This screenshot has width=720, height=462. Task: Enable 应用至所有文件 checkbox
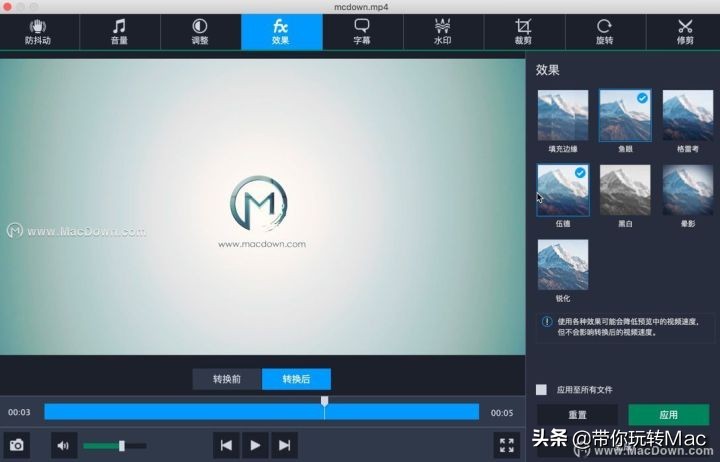pos(541,389)
